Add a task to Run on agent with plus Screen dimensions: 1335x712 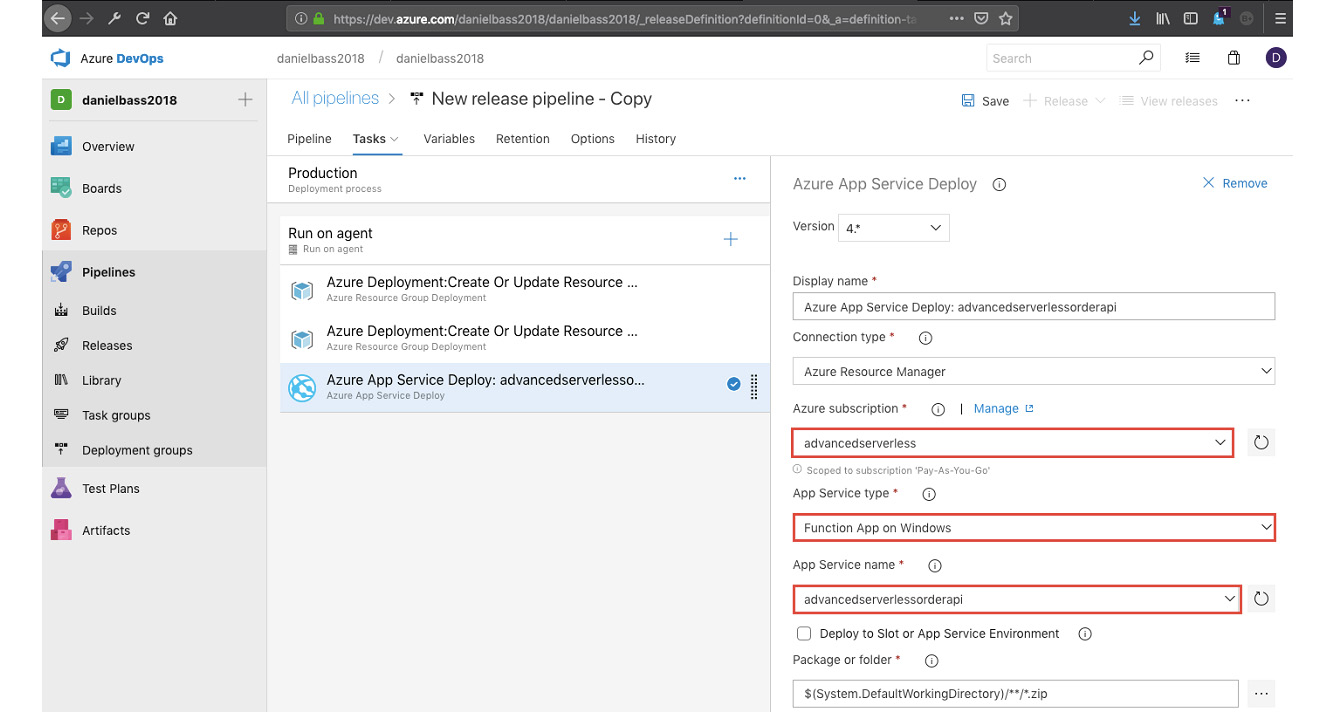(731, 239)
